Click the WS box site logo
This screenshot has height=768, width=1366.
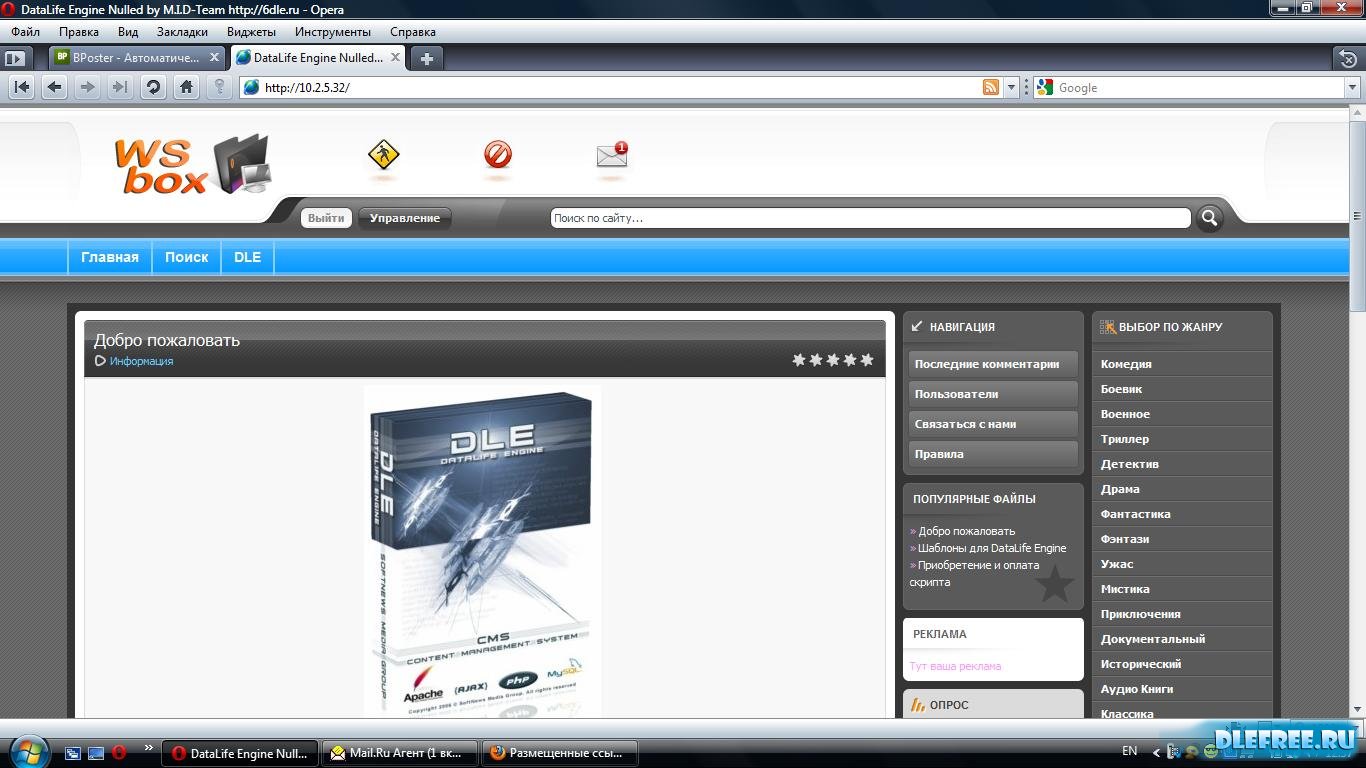(x=191, y=164)
